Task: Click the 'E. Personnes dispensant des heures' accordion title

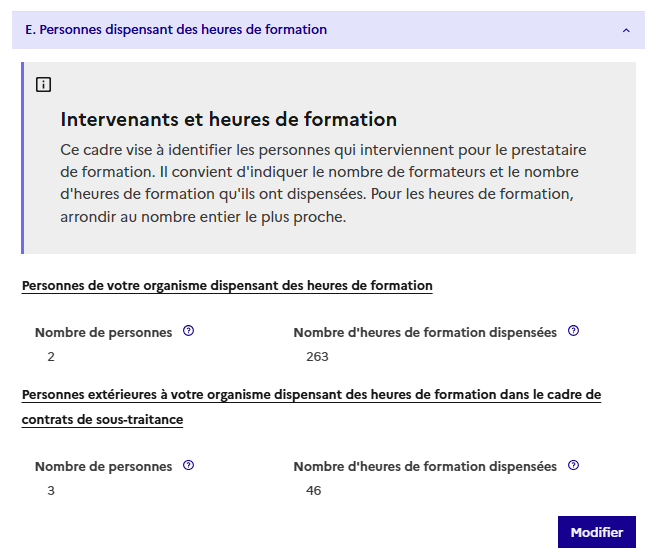Action: (176, 30)
